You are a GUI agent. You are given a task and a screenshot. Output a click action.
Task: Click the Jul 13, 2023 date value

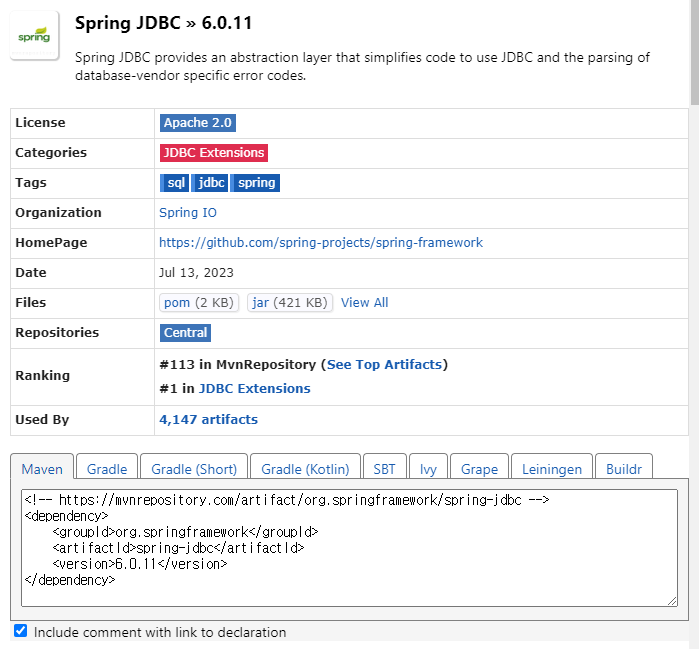pos(196,273)
